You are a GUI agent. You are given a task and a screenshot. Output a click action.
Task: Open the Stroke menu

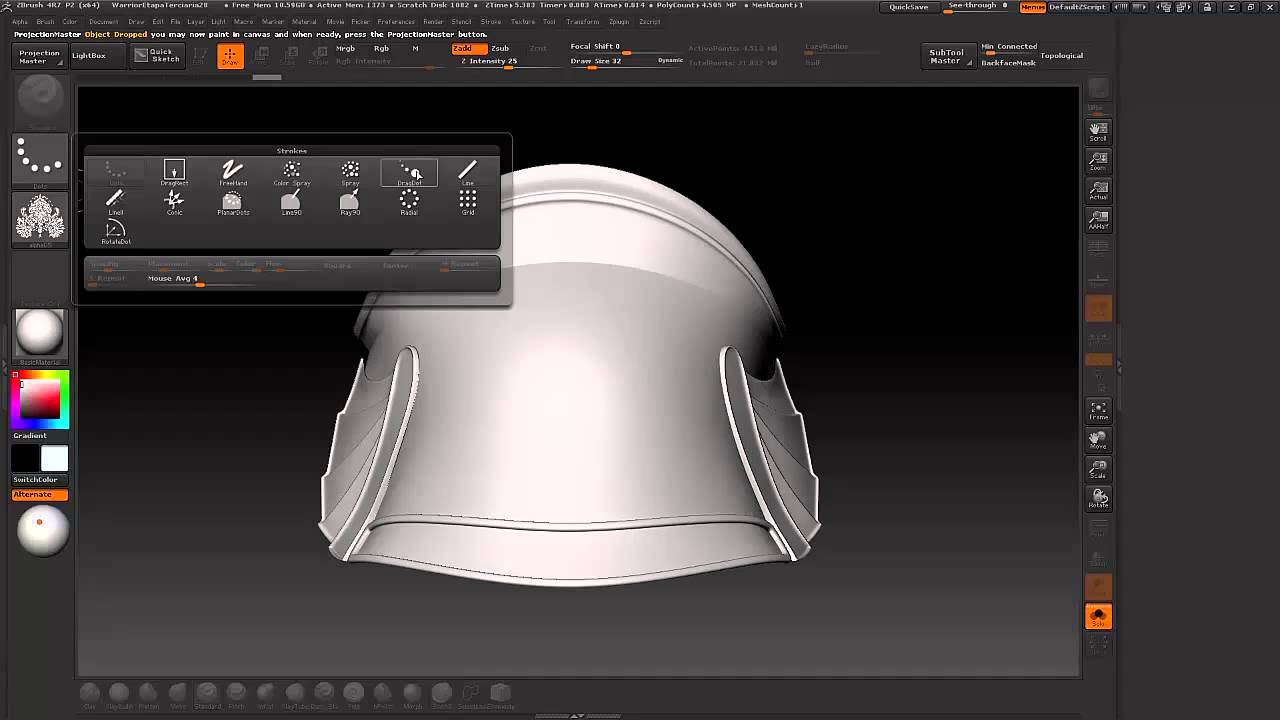pyautogui.click(x=491, y=21)
